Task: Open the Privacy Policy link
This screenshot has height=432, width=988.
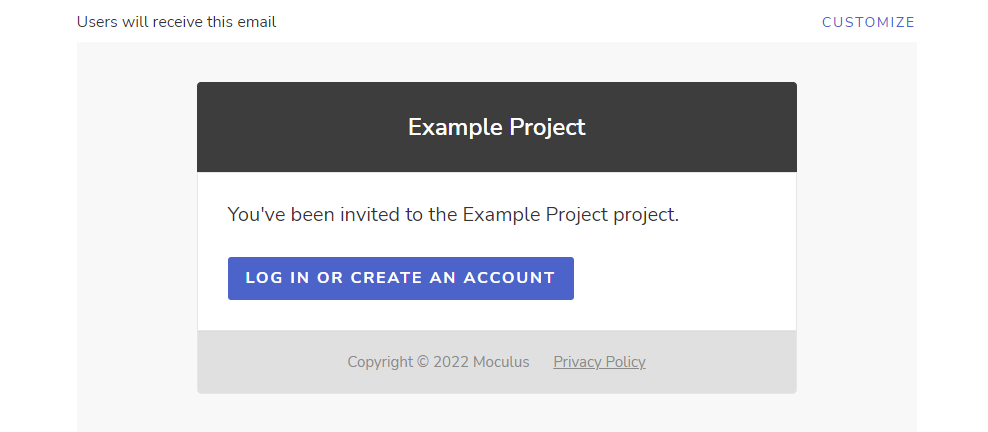Action: tap(599, 362)
